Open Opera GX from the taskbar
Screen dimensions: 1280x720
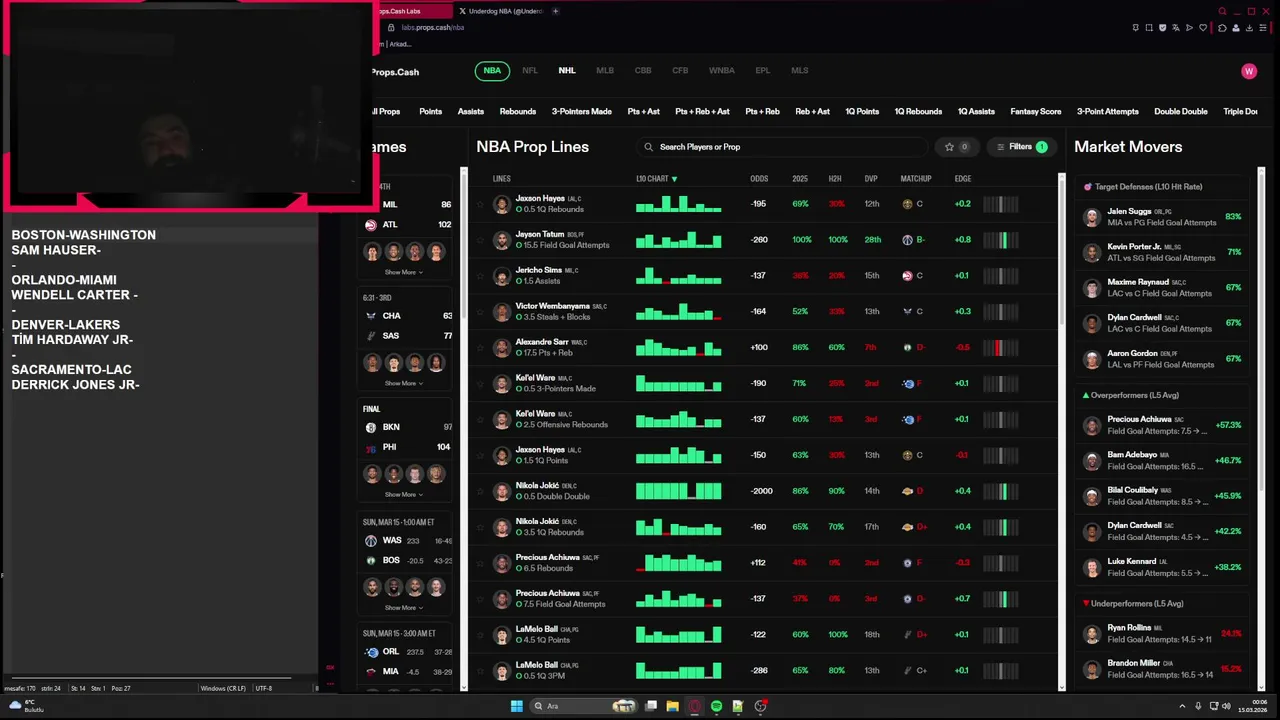[694, 706]
